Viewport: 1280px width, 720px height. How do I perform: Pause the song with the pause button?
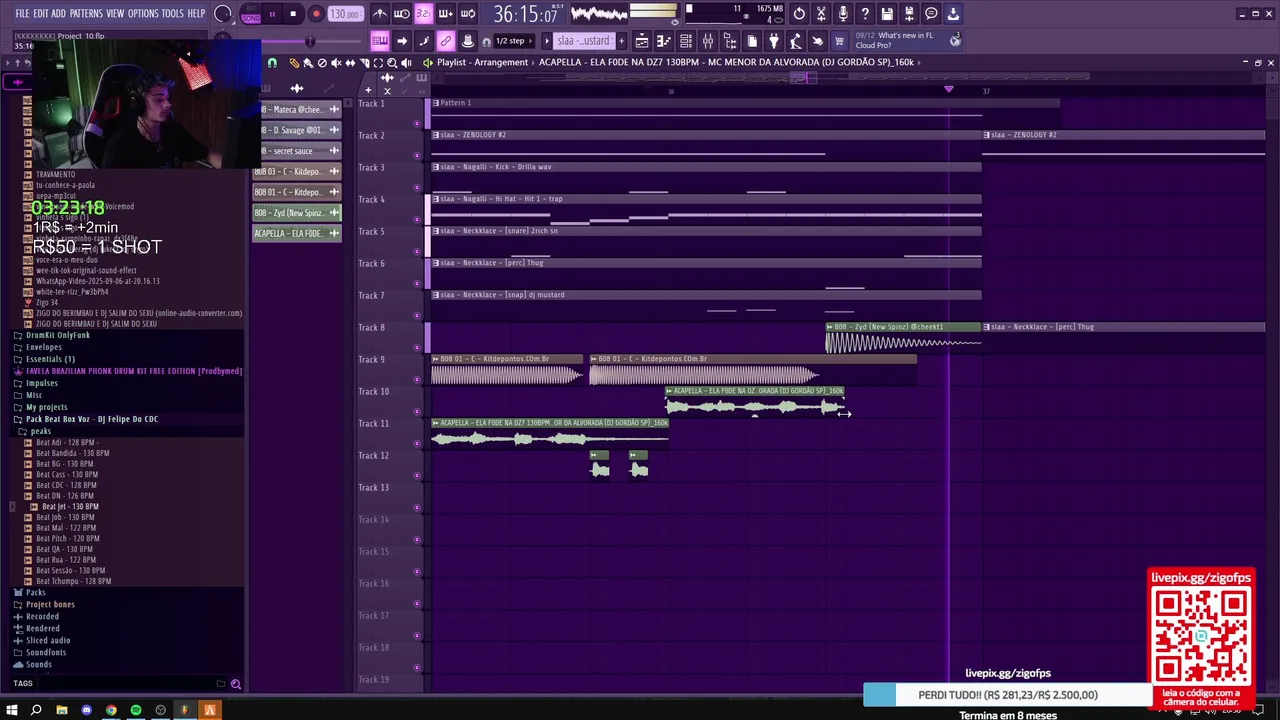point(272,14)
